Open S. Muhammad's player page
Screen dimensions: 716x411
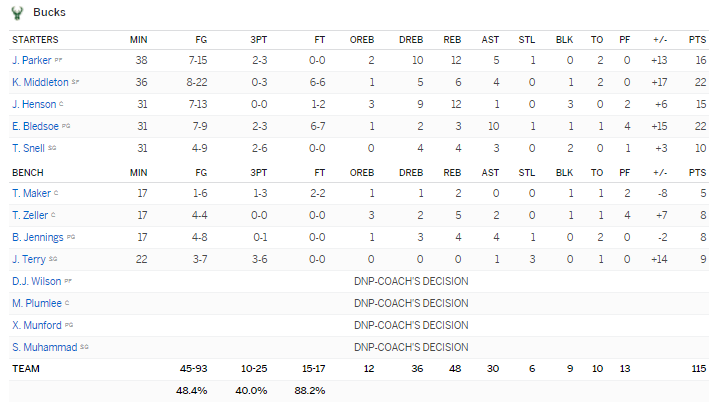(x=41, y=347)
